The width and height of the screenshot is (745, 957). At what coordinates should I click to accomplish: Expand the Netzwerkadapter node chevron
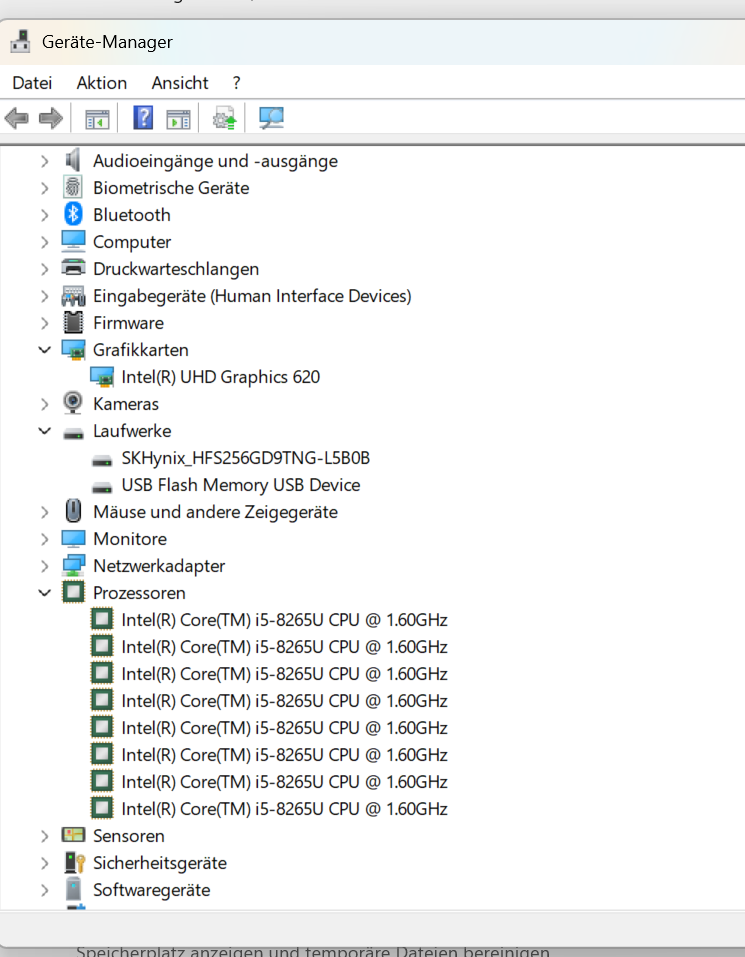(44, 566)
